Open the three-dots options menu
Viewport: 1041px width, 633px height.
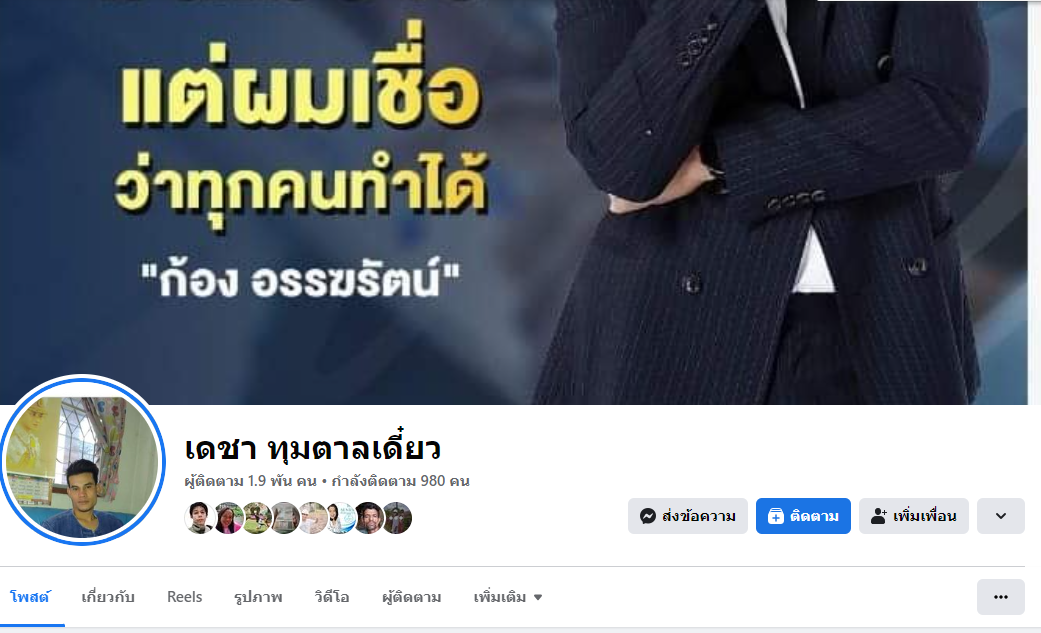coord(1001,597)
